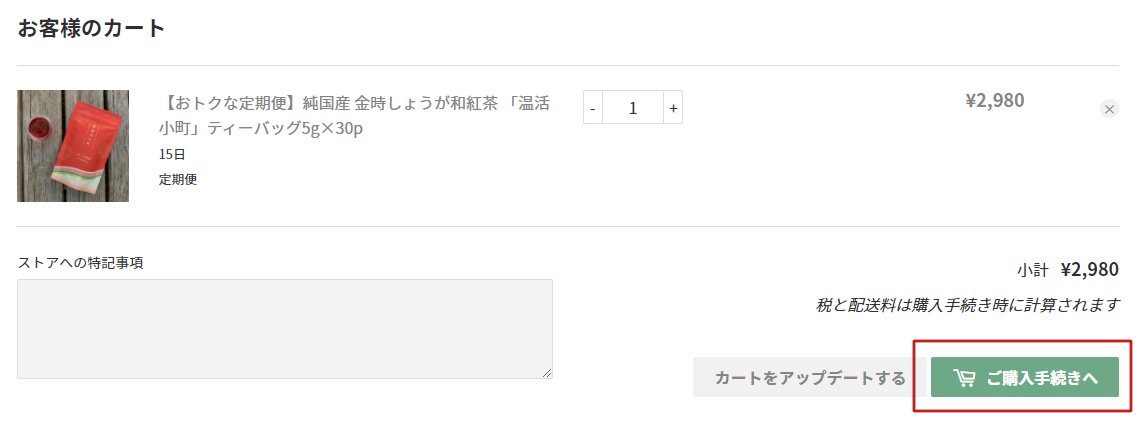Click the ストアへの特記事項 field label
Image resolution: width=1141 pixels, height=426 pixels.
(x=80, y=263)
